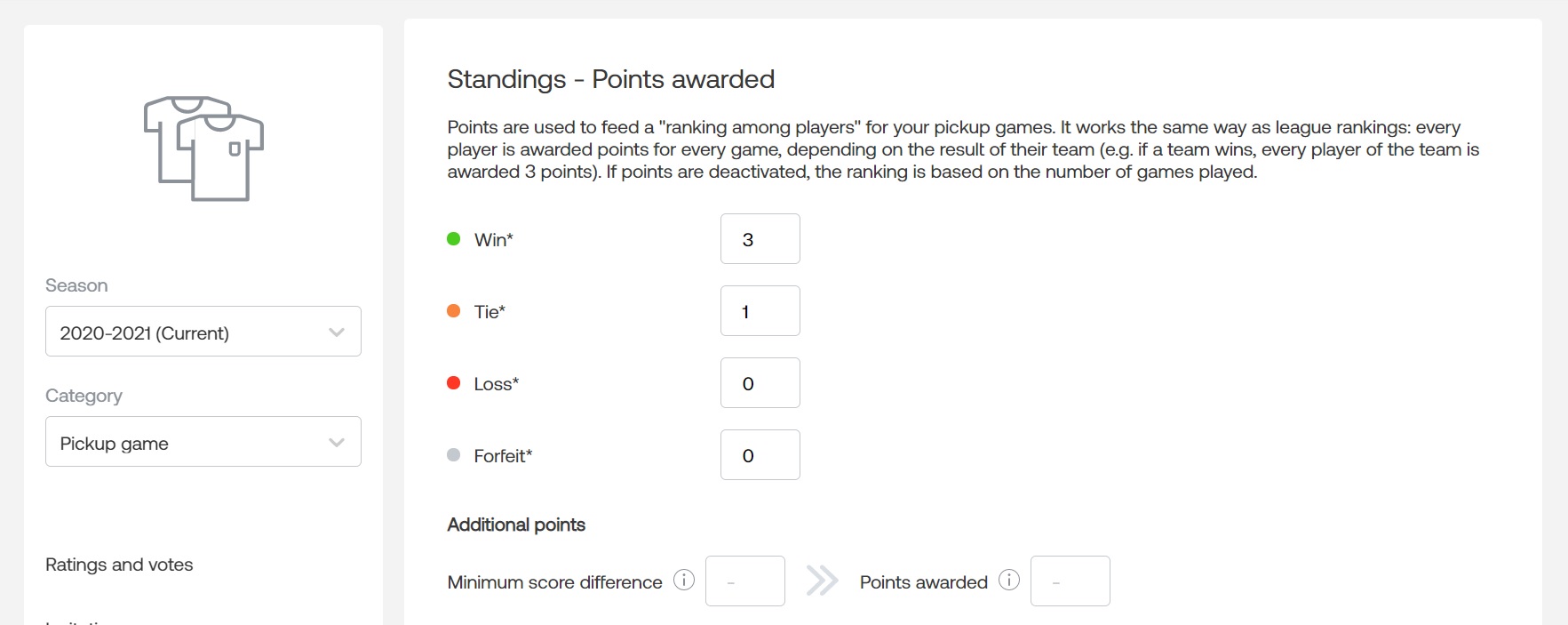Click the orange Tie status dot
This screenshot has height=625, width=1568.
454,311
